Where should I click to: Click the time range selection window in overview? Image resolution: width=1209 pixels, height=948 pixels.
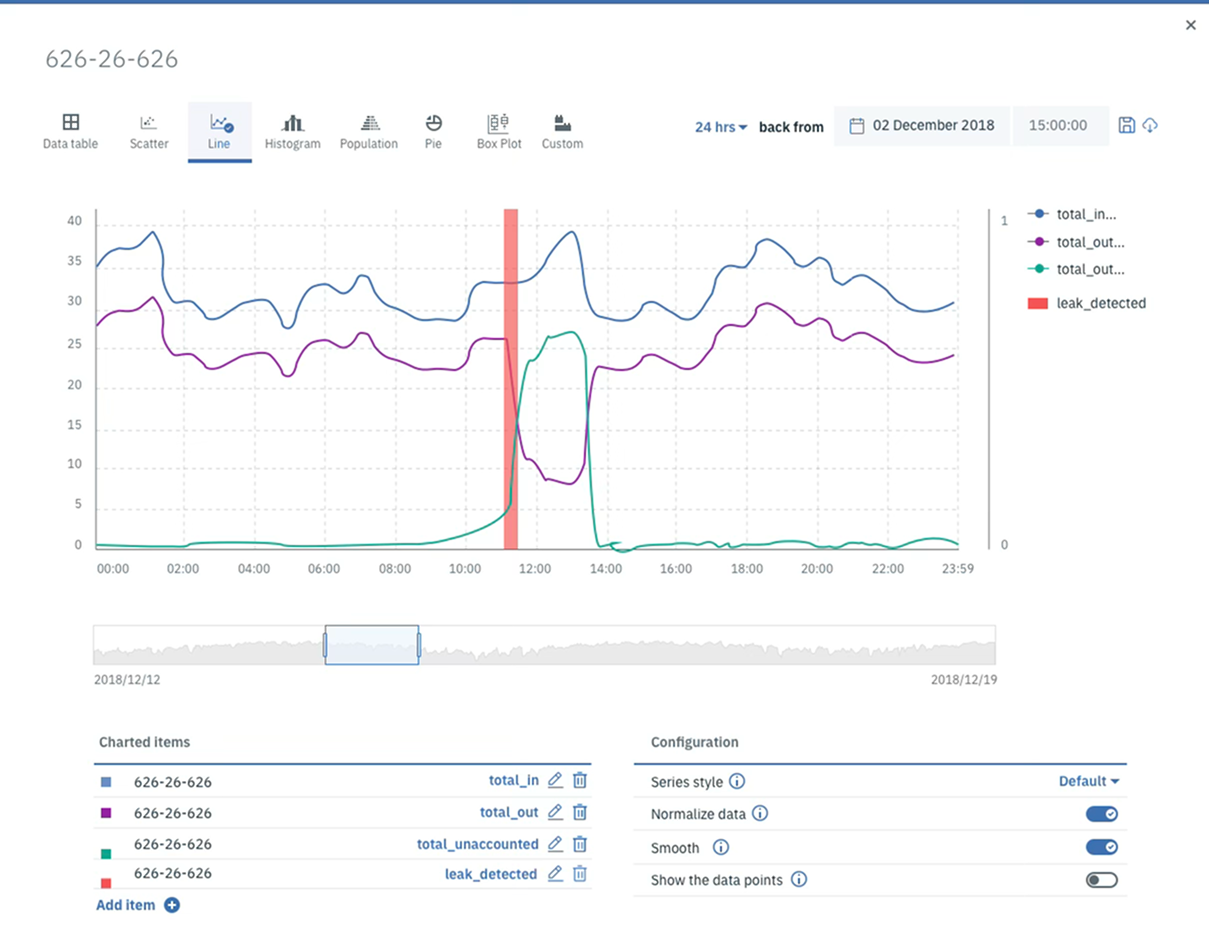372,645
